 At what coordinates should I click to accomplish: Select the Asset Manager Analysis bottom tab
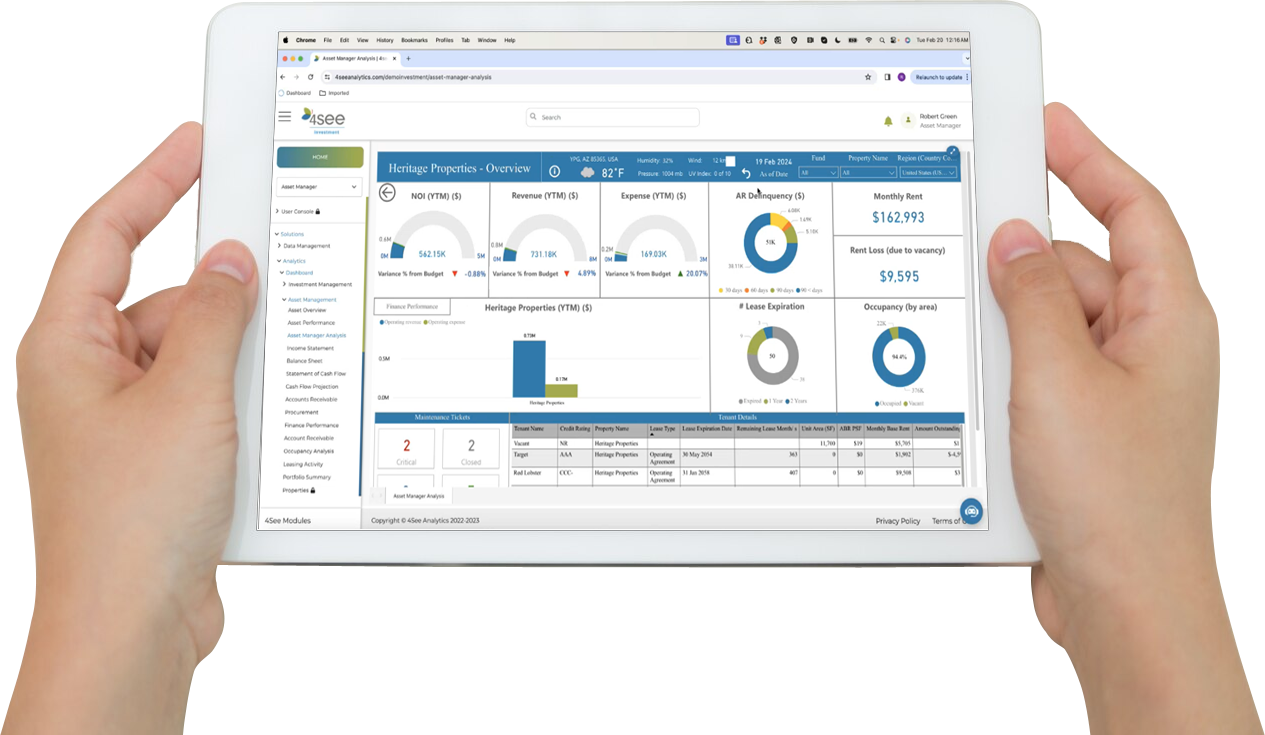pyautogui.click(x=419, y=495)
